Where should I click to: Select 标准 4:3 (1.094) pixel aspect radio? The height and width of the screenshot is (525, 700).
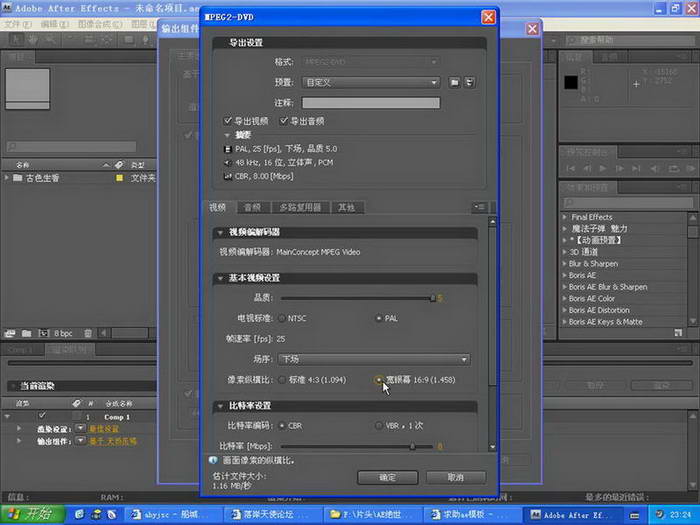[x=282, y=380]
